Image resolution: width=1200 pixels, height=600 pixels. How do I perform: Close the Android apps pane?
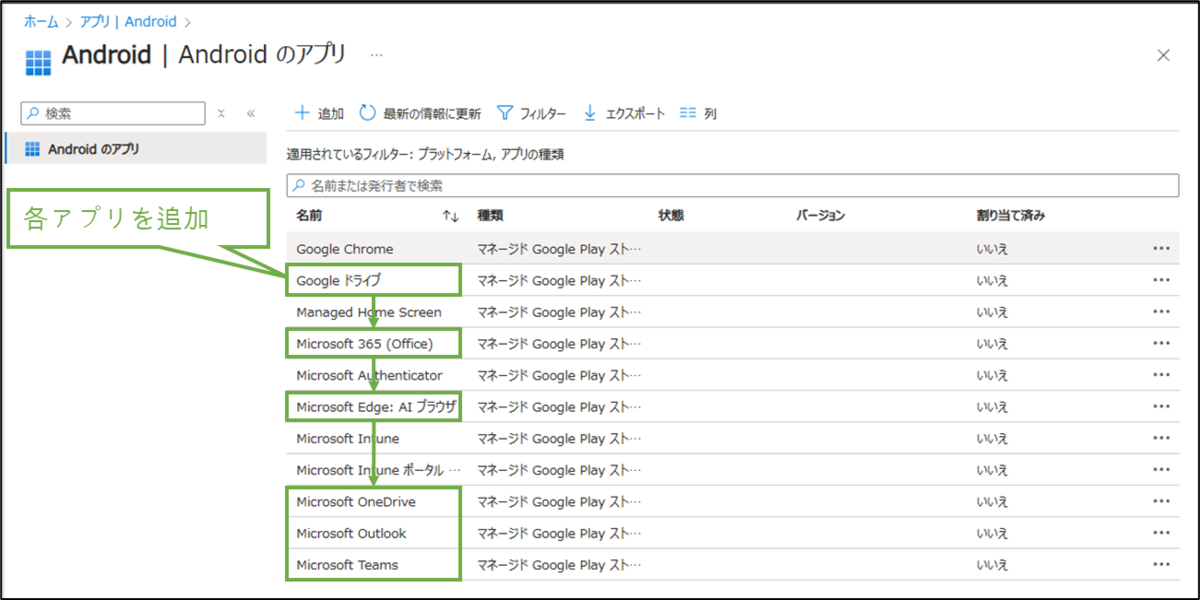(x=1163, y=56)
